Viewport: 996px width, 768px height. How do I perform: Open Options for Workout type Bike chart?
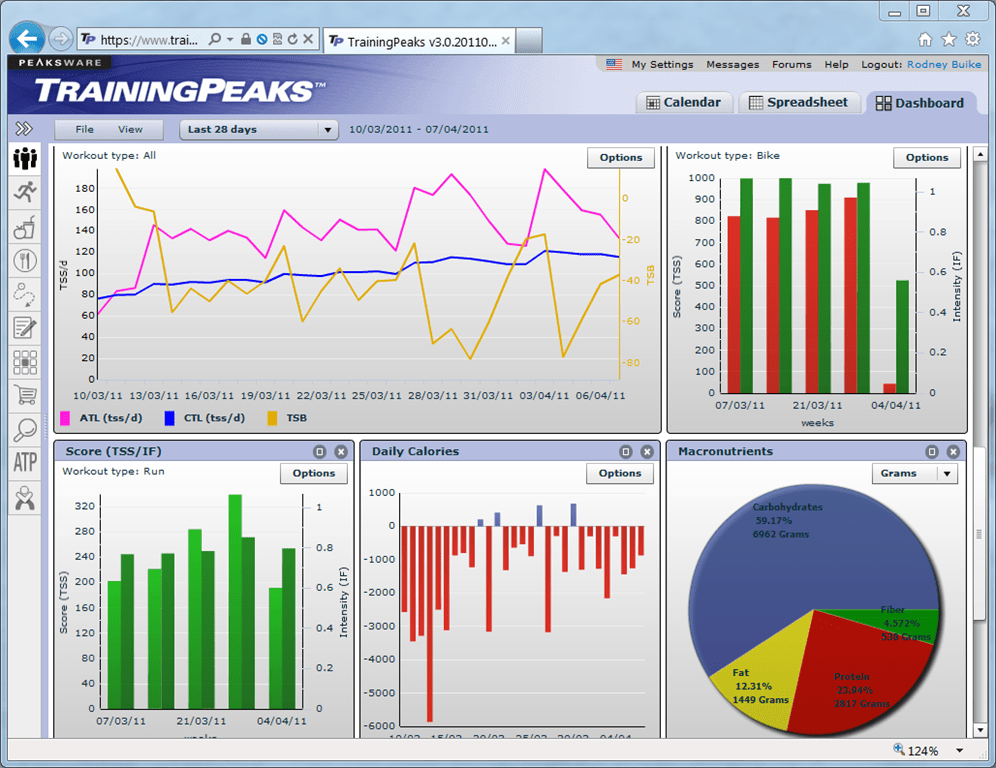[927, 158]
